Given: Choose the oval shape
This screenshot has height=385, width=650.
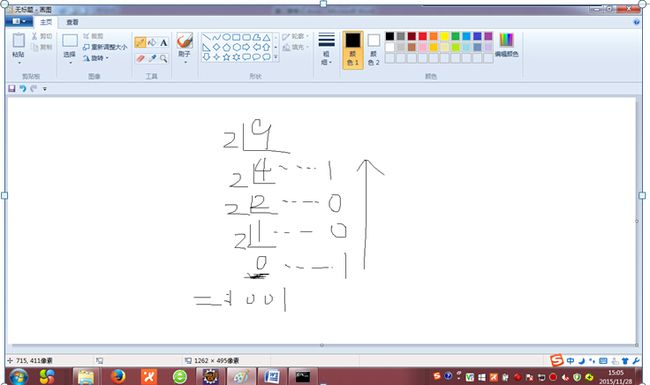Looking at the screenshot, I should click(x=226, y=38).
